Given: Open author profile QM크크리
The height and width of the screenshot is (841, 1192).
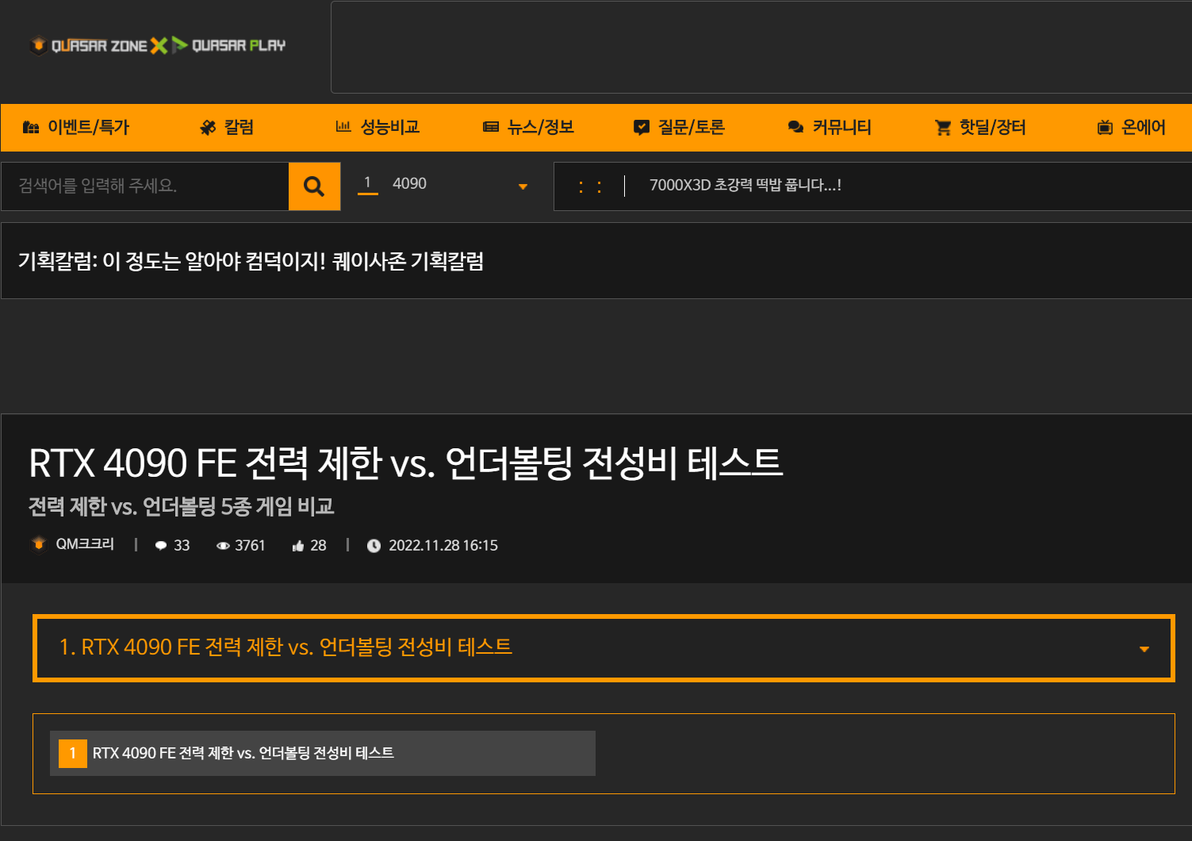Looking at the screenshot, I should click(84, 544).
